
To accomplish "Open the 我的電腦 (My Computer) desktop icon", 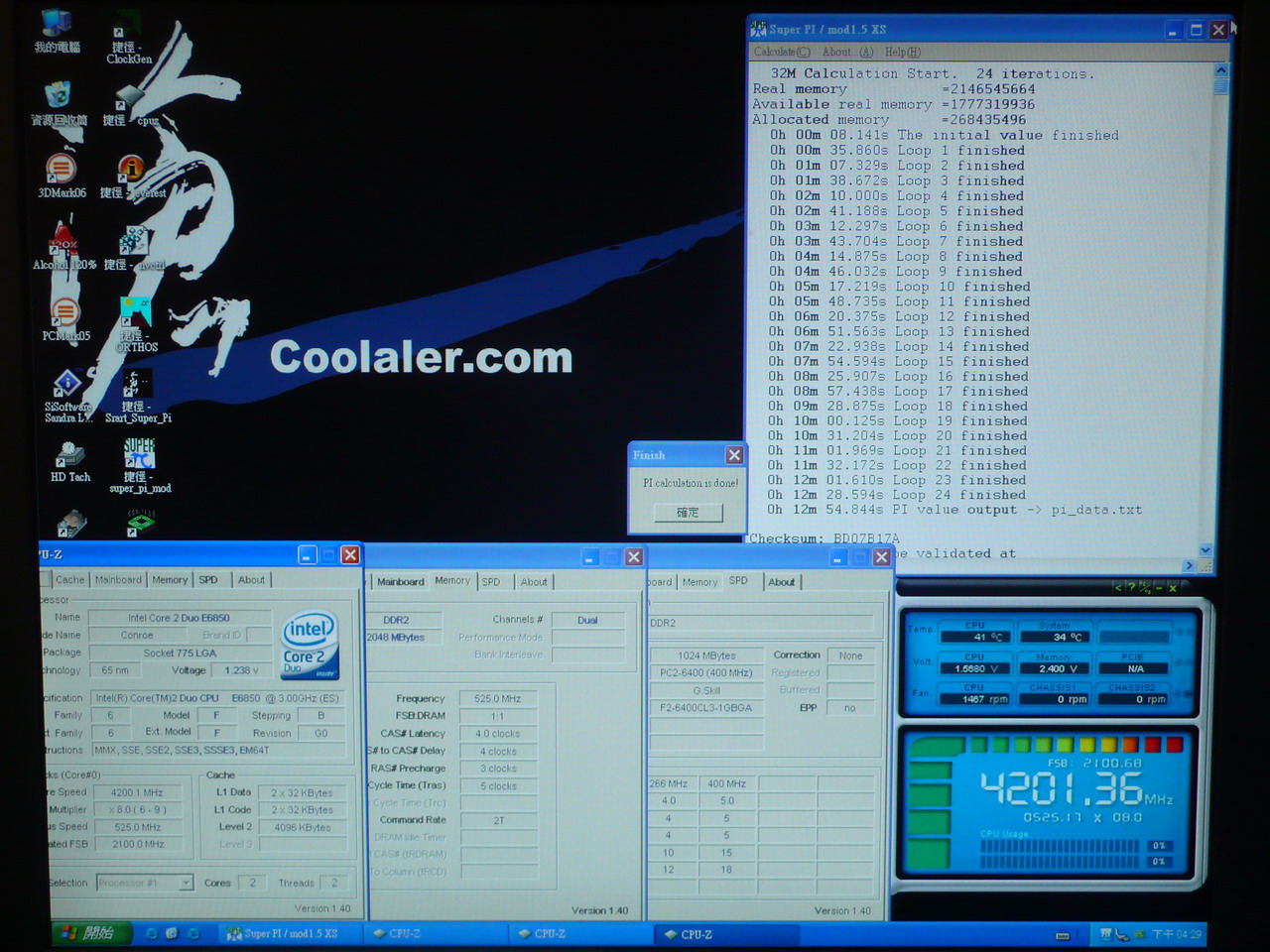I will click(x=58, y=30).
